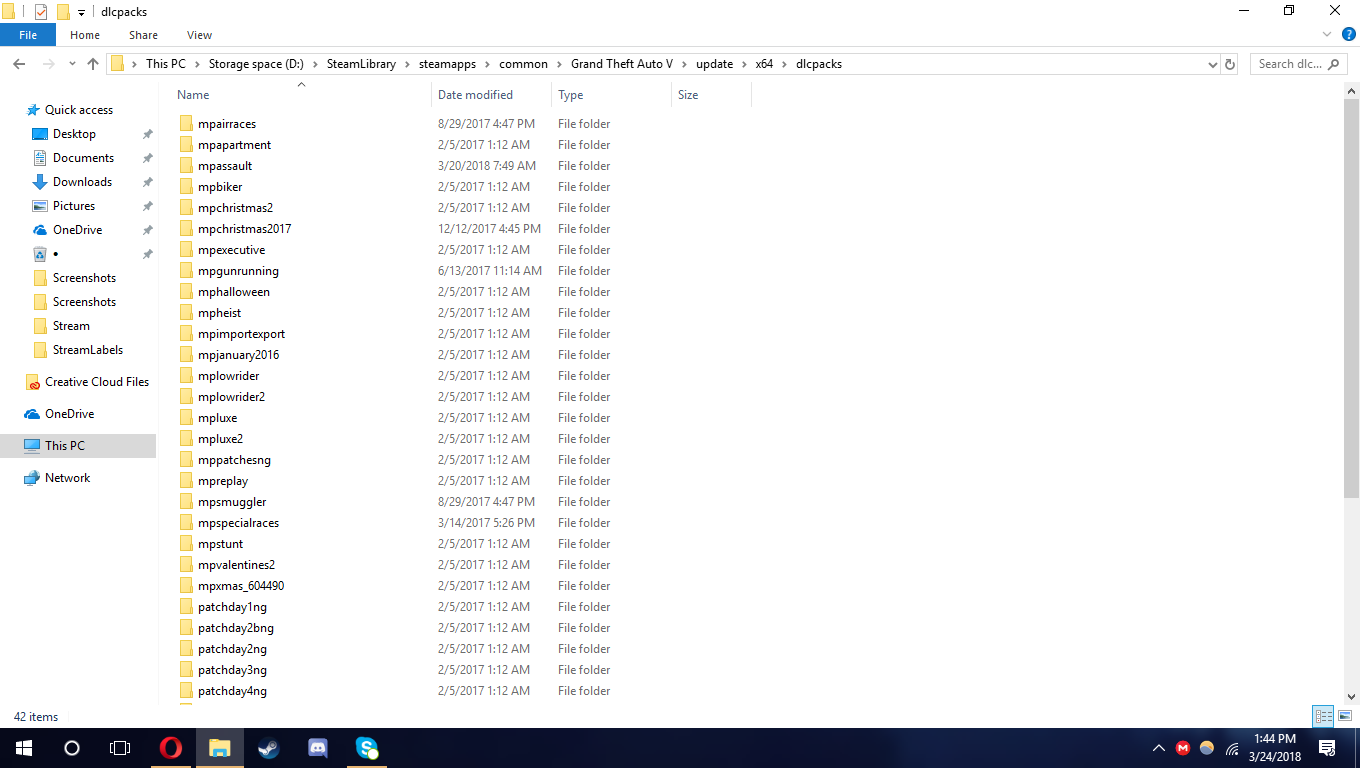Screen dimensions: 1360x768
Task: Open Skype from the taskbar
Action: point(367,747)
